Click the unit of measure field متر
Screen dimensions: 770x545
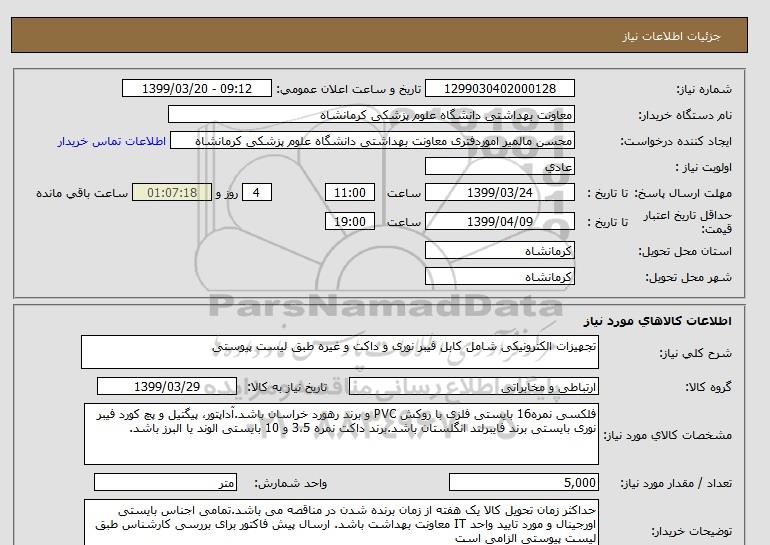point(165,483)
